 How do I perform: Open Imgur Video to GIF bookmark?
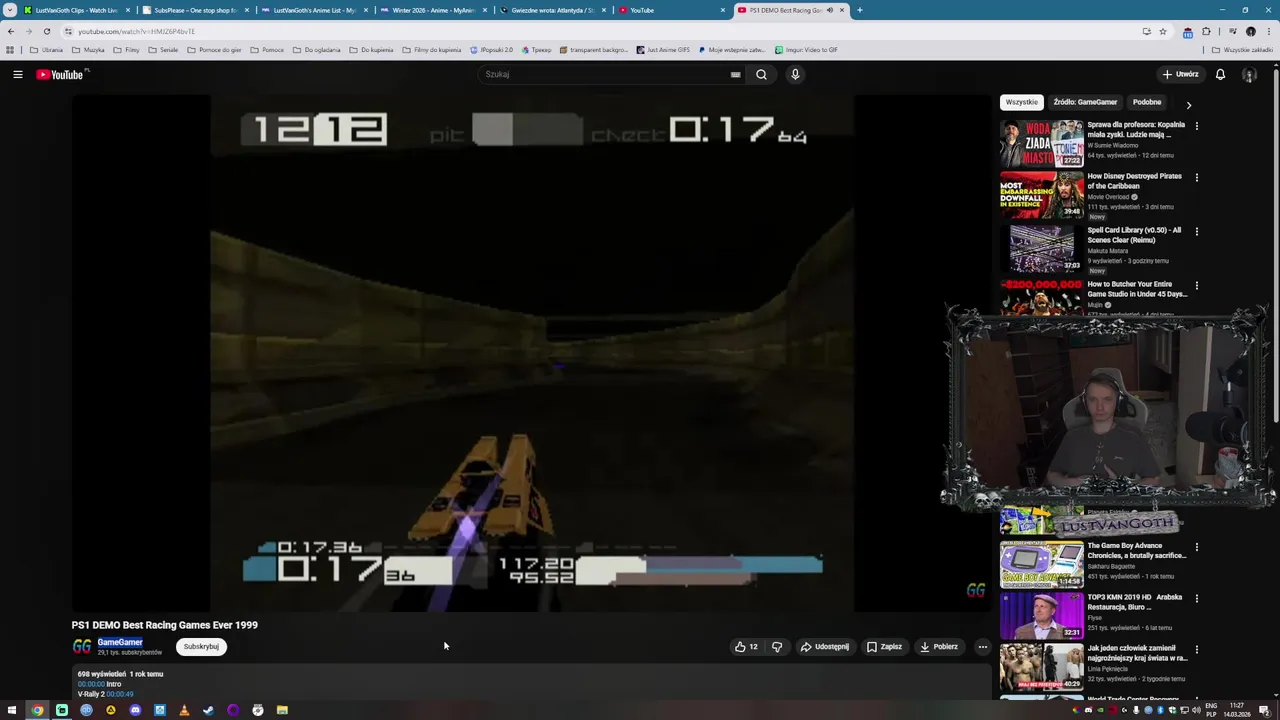[x=806, y=50]
